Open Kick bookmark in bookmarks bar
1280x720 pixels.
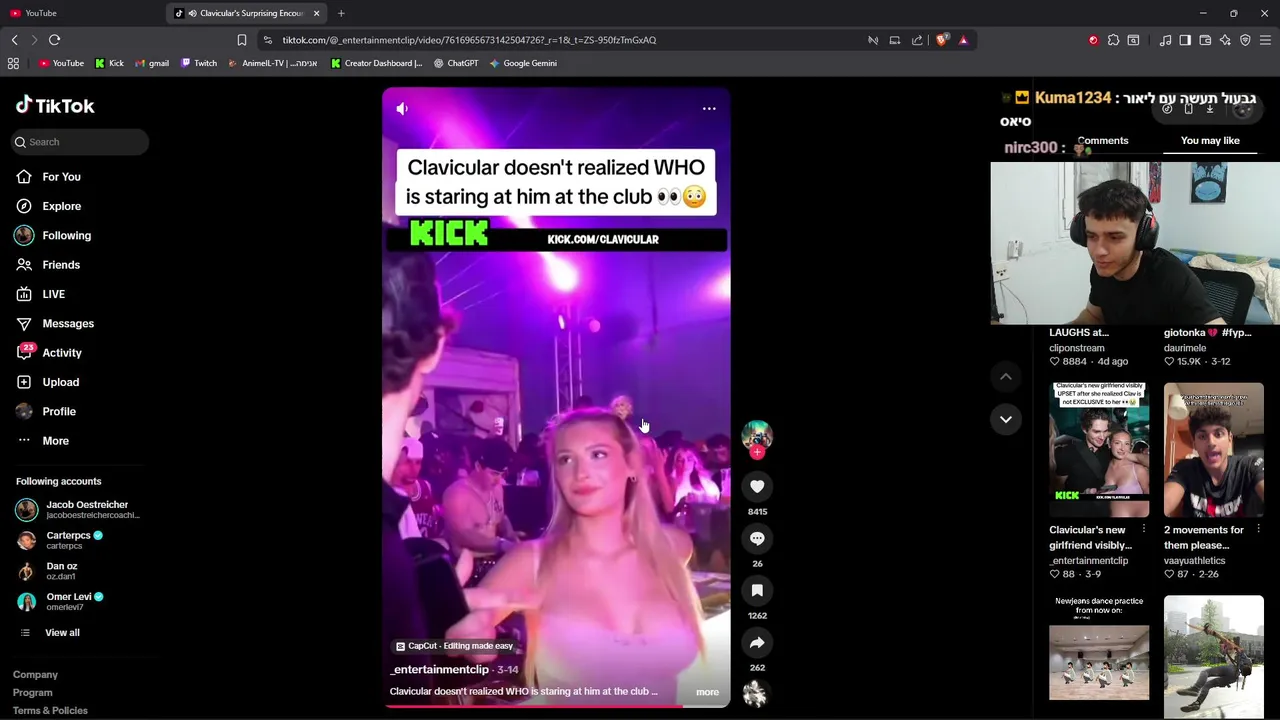pos(109,63)
